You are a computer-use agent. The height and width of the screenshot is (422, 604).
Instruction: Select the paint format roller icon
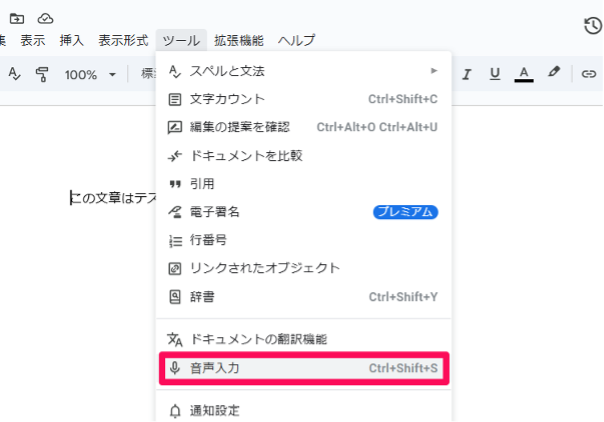click(x=42, y=74)
